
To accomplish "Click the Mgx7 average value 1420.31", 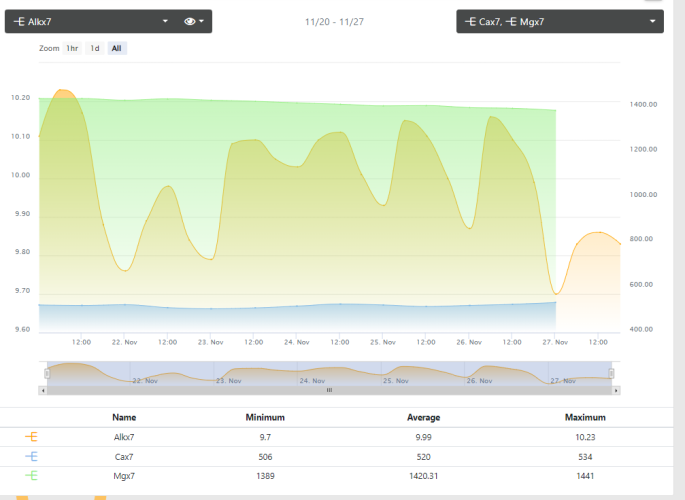I will [x=424, y=476].
